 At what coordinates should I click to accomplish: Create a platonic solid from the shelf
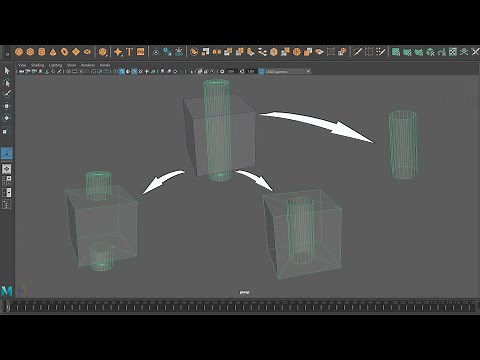103,52
